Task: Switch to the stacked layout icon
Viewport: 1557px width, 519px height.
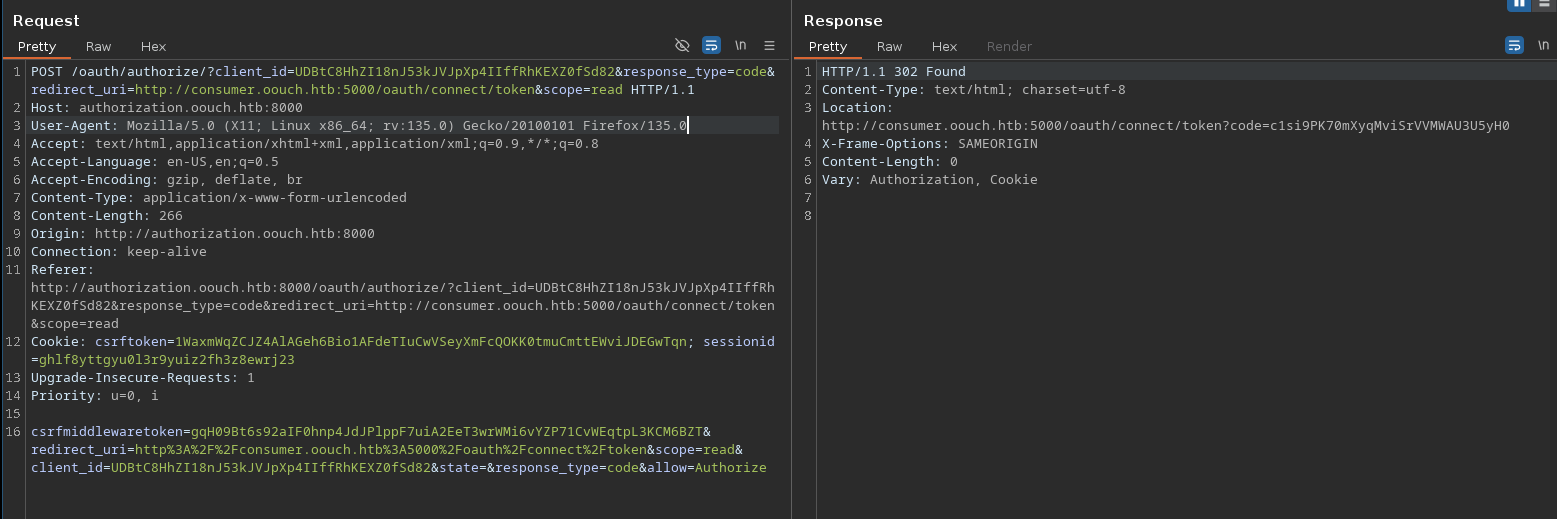Action: pos(1544,4)
